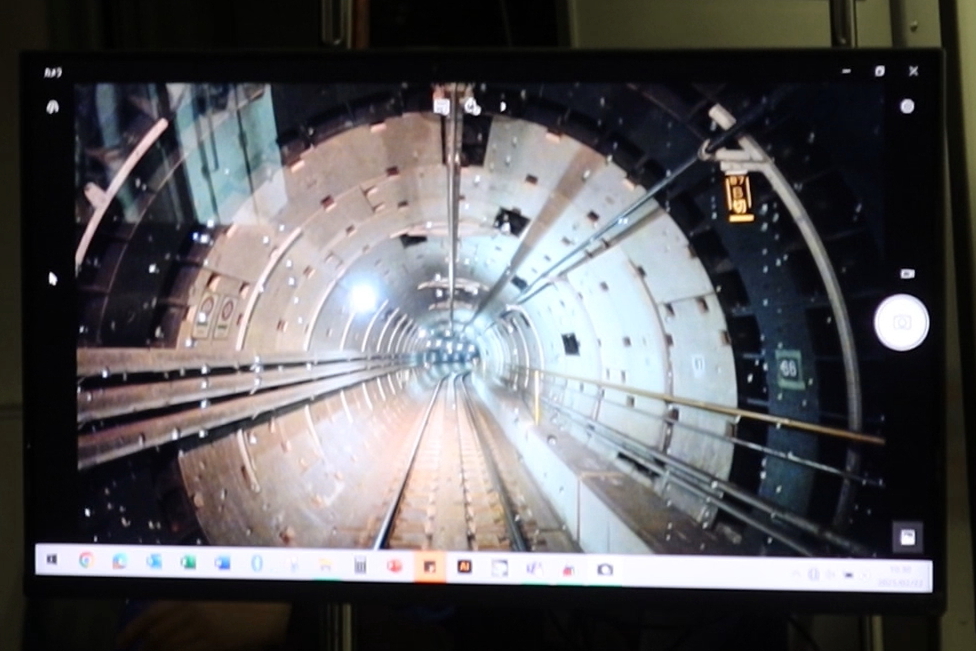Image resolution: width=976 pixels, height=651 pixels.
Task: Open File Explorer from the taskbar
Action: point(325,564)
